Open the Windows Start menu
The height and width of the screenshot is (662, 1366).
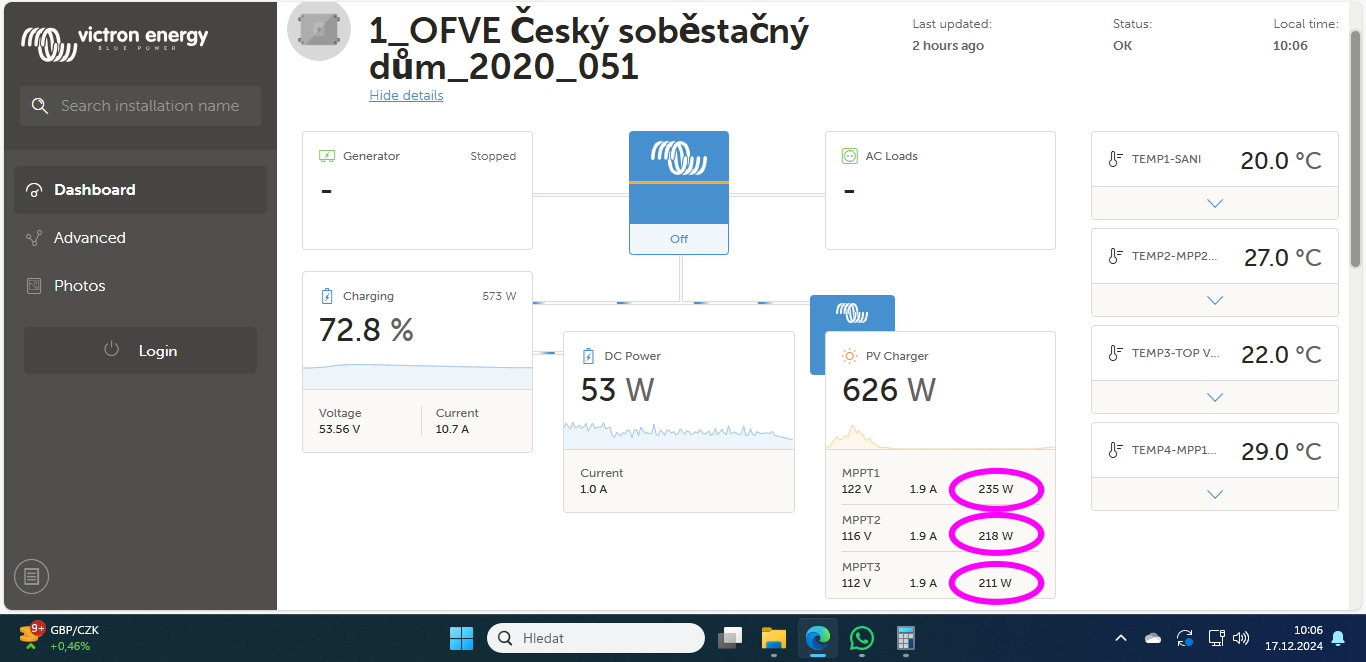pos(461,638)
